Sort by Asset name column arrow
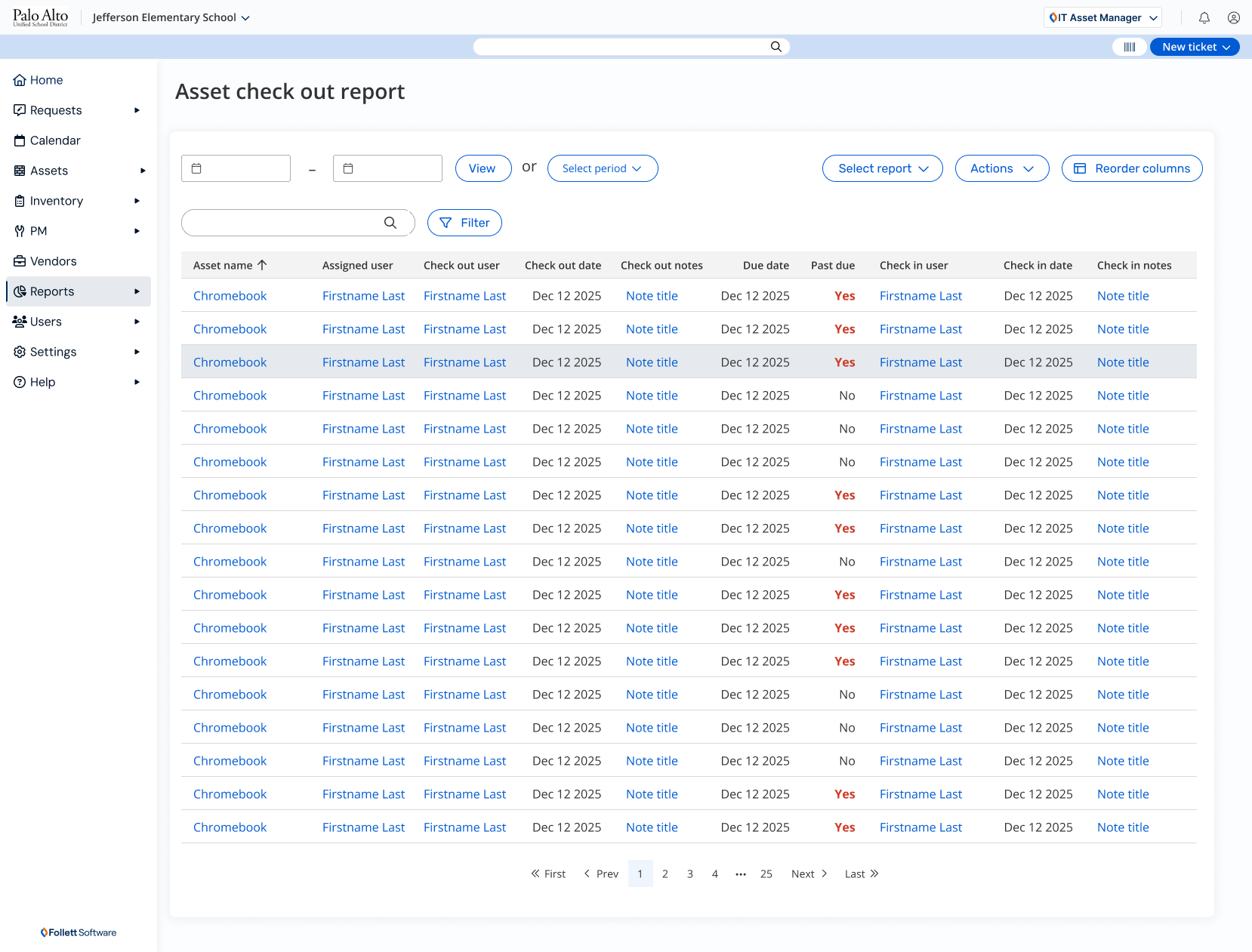The height and width of the screenshot is (952, 1252). coord(262,265)
